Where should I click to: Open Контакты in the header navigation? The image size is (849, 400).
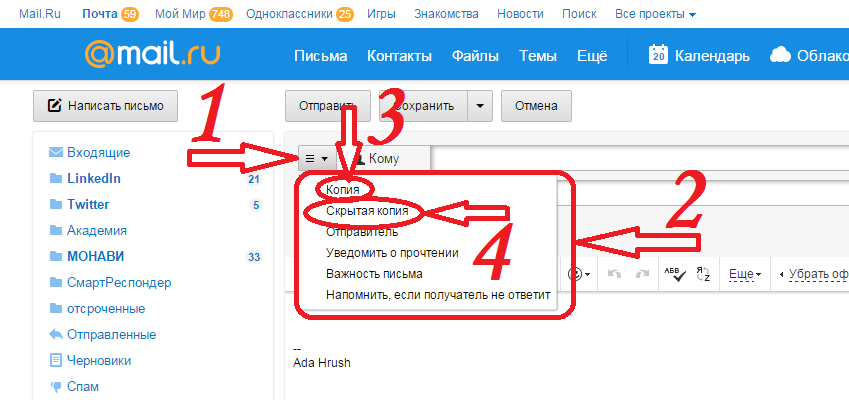pos(399,56)
